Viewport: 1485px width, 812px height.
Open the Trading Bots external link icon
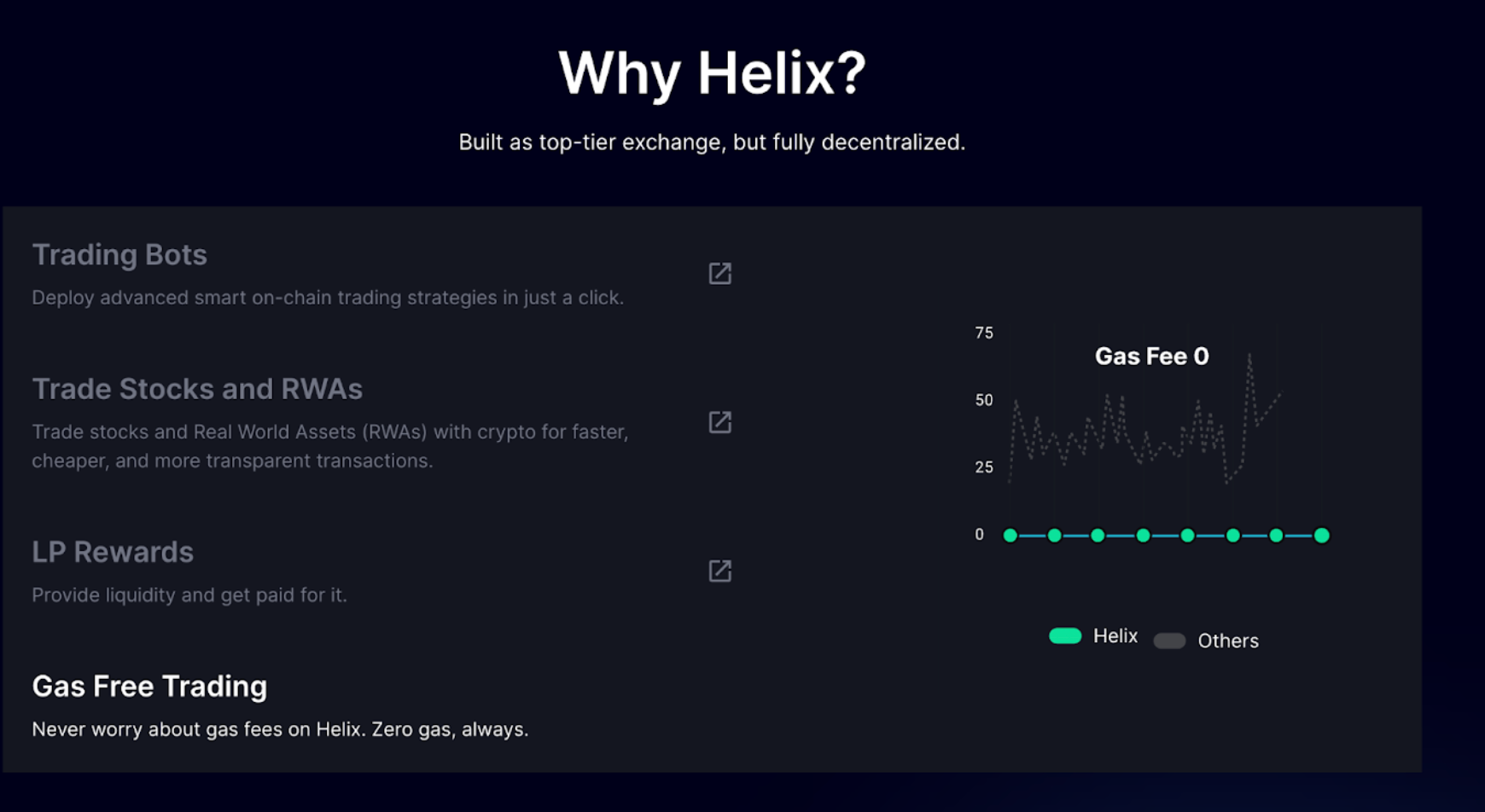tap(719, 274)
